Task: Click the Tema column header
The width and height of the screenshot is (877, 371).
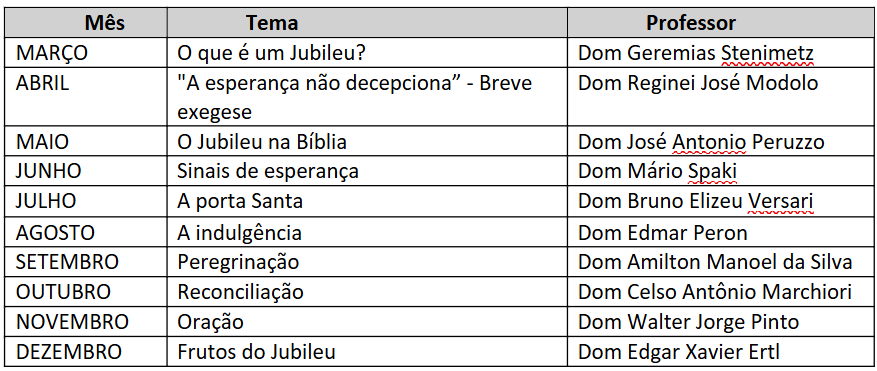Action: [x=272, y=23]
